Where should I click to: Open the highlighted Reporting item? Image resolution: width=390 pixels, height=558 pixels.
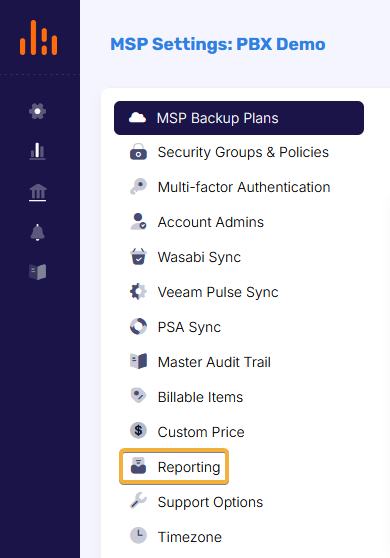tap(174, 467)
